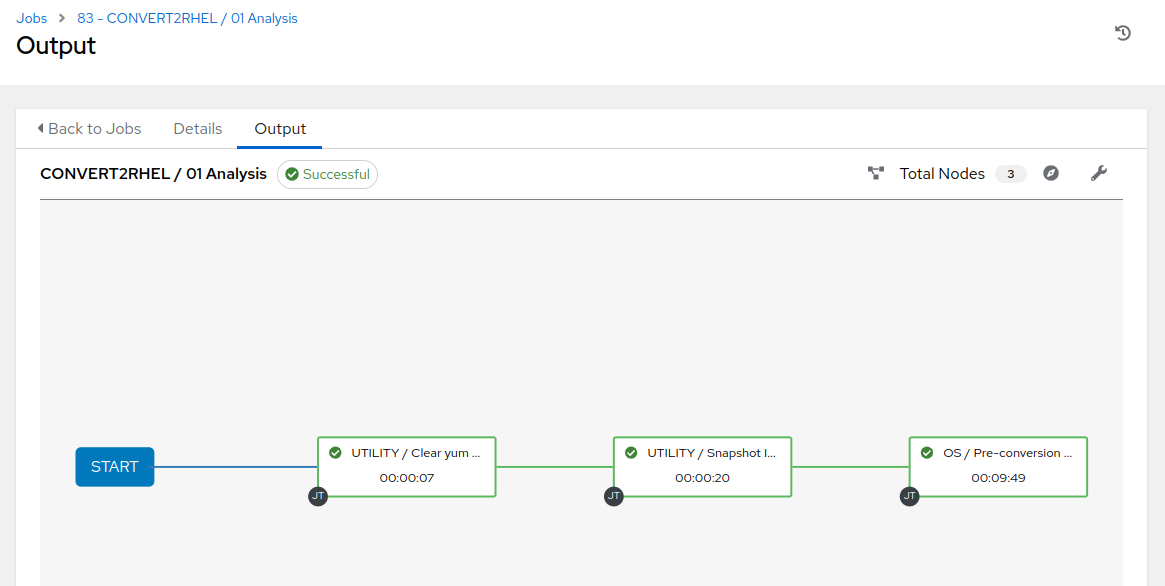Viewport: 1165px width, 586px height.
Task: Click the Successful status check icon
Action: [x=292, y=175]
